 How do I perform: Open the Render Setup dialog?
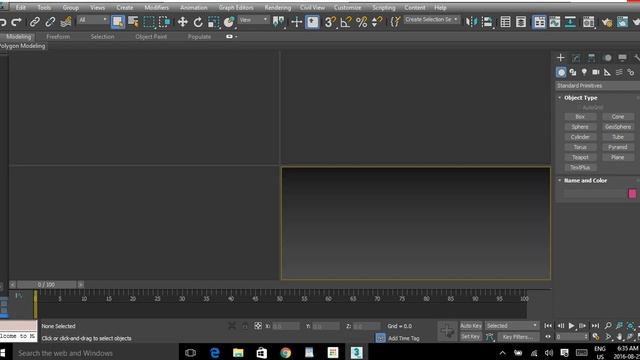[607, 22]
